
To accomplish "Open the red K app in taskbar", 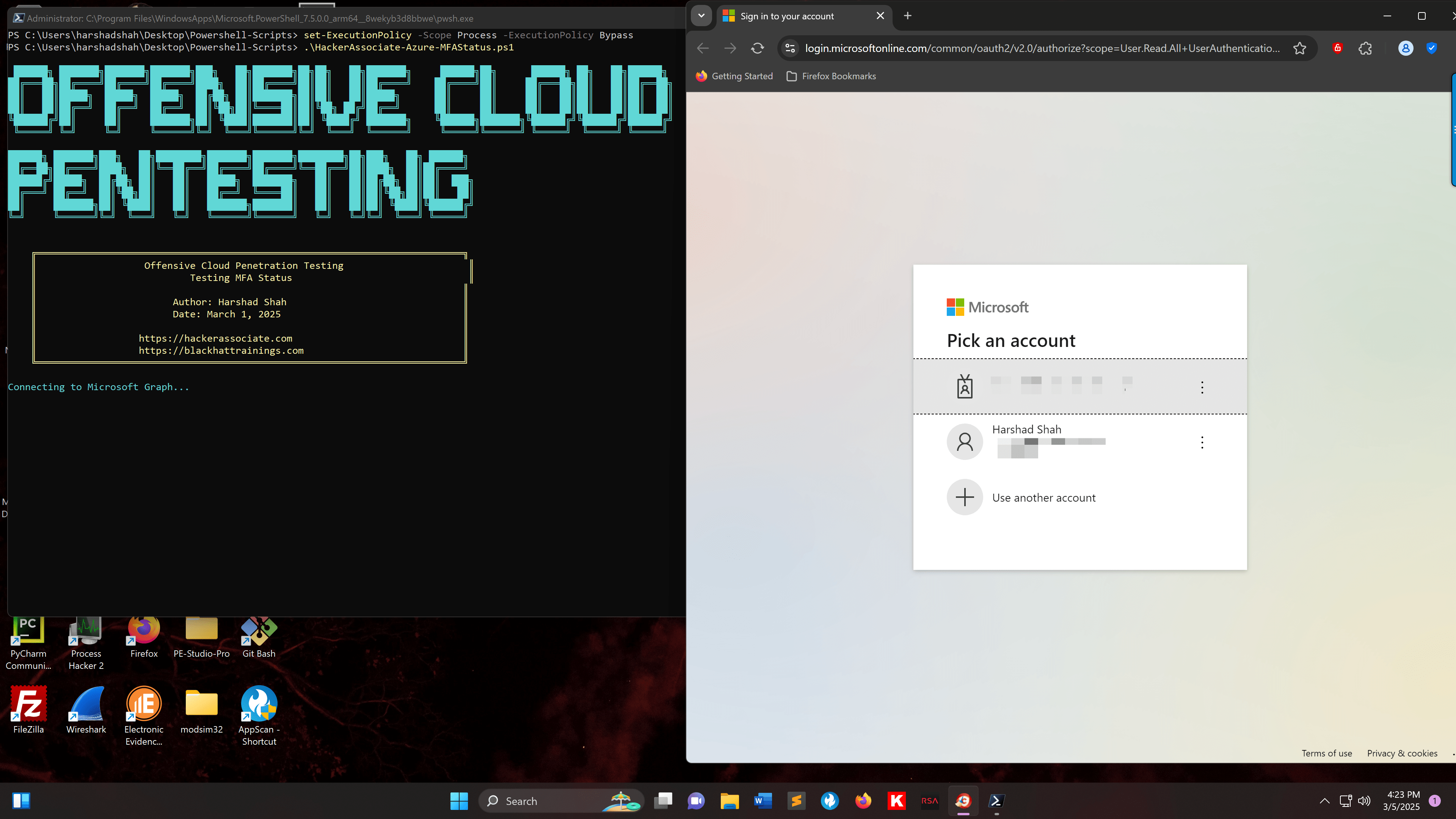I will coord(896,801).
